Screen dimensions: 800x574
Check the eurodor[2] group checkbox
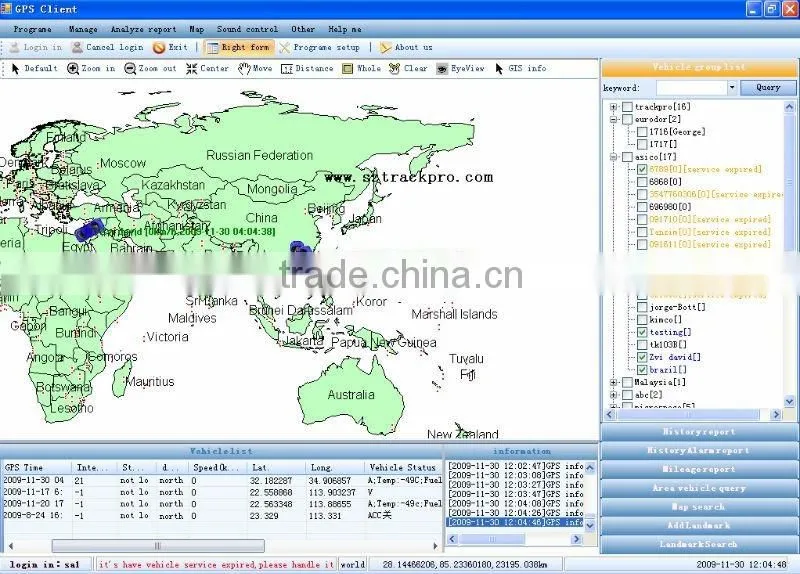coord(628,119)
